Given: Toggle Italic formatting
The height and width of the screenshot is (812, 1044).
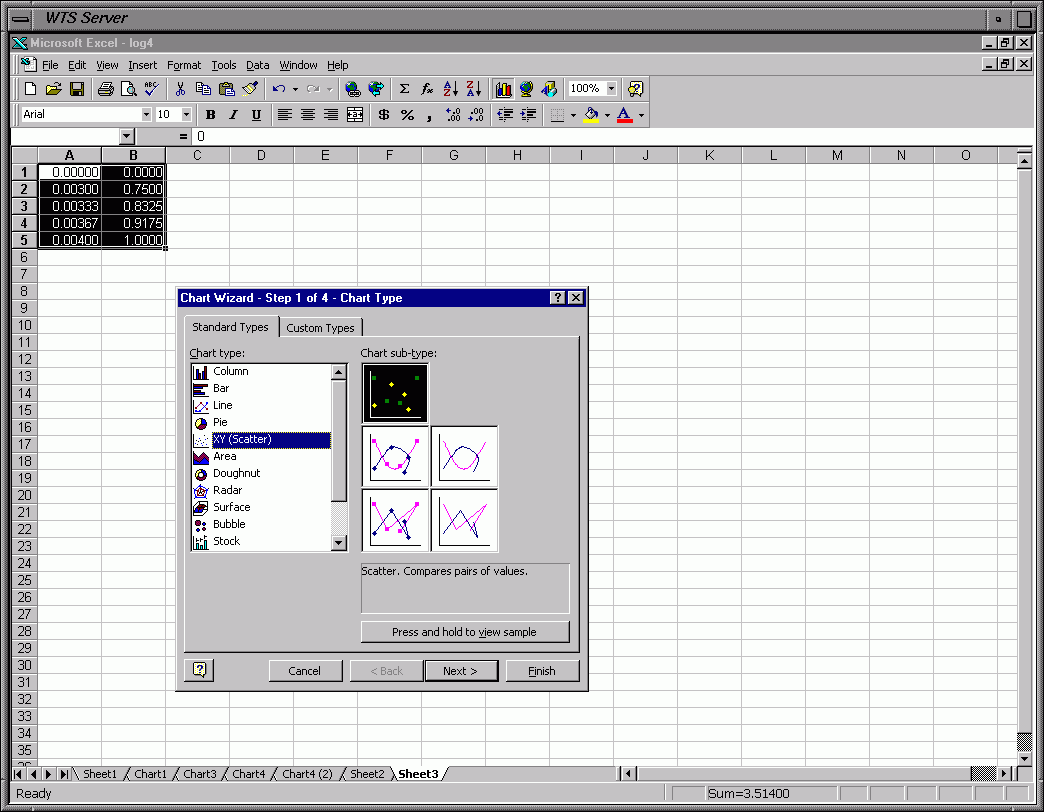Looking at the screenshot, I should tap(233, 115).
